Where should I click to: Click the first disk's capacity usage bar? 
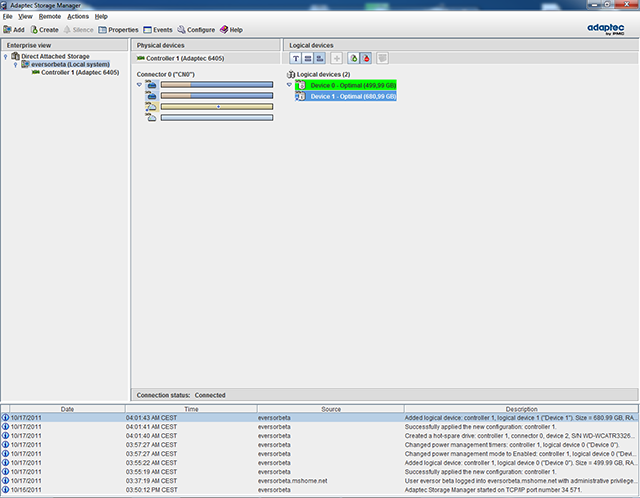217,84
